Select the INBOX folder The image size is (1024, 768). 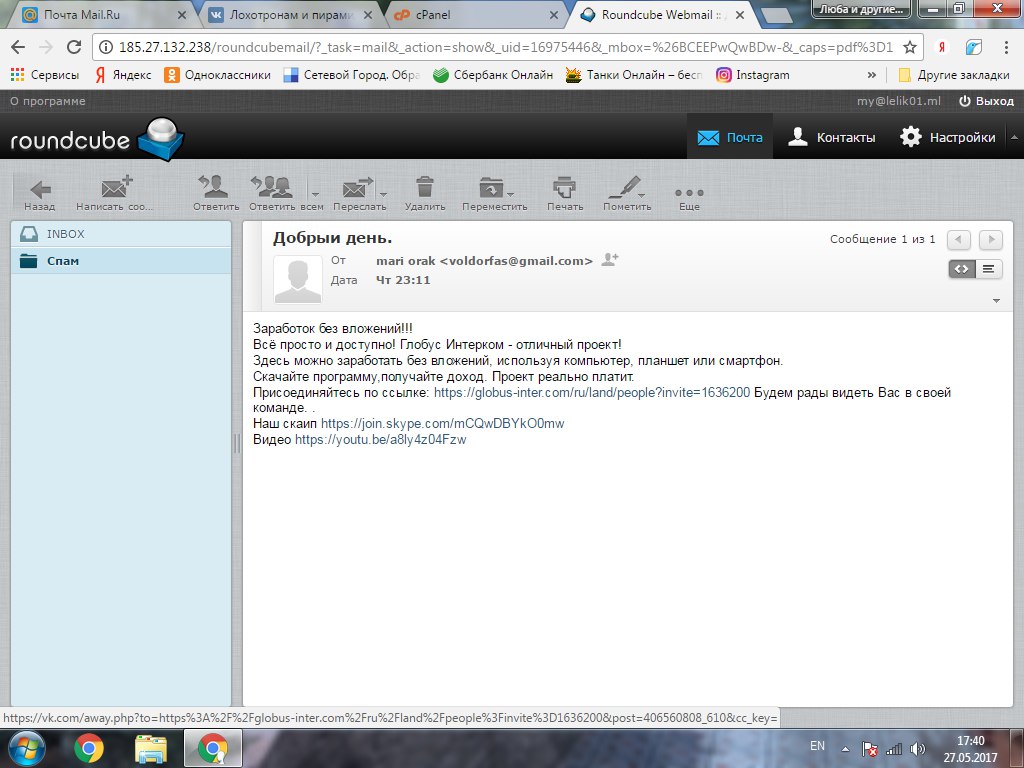pyautogui.click(x=66, y=234)
